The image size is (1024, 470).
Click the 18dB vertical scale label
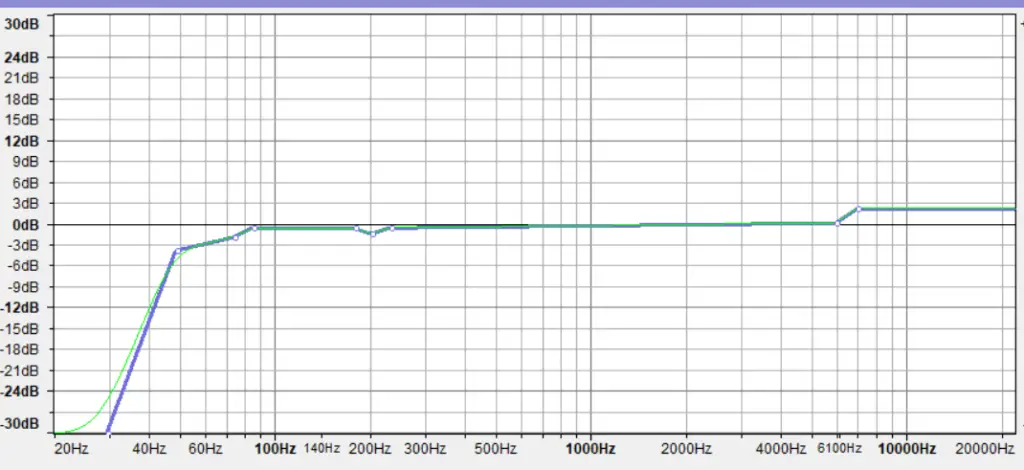click(x=22, y=99)
